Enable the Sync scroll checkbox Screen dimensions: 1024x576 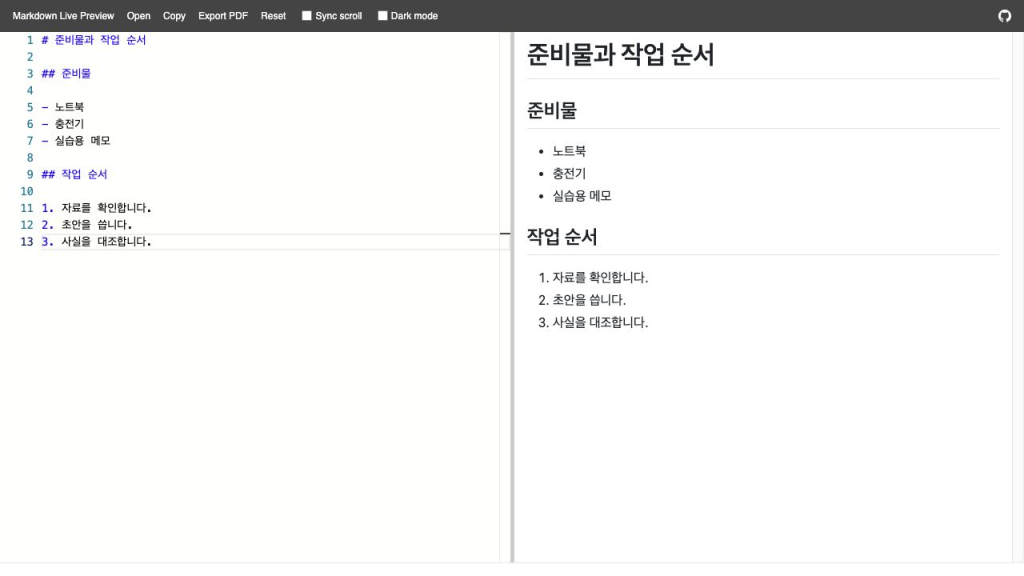(306, 16)
